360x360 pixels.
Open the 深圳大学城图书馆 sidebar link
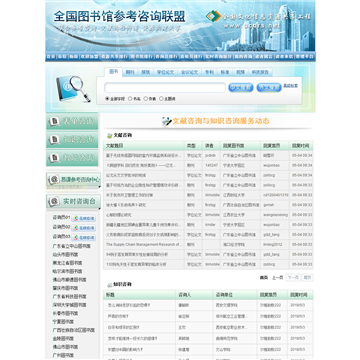click(x=69, y=305)
